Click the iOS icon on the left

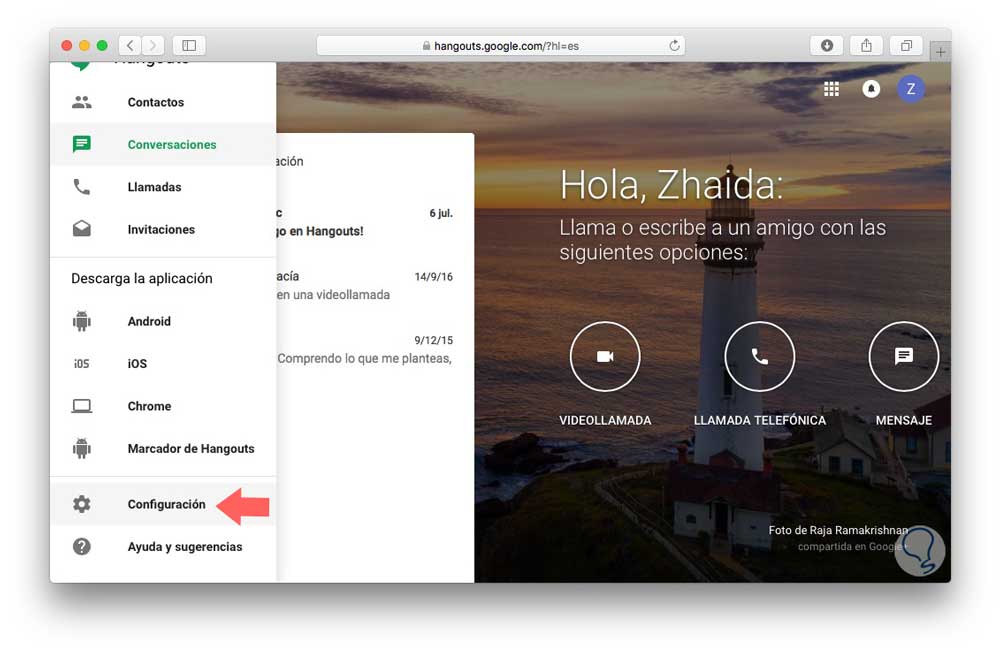click(x=82, y=363)
